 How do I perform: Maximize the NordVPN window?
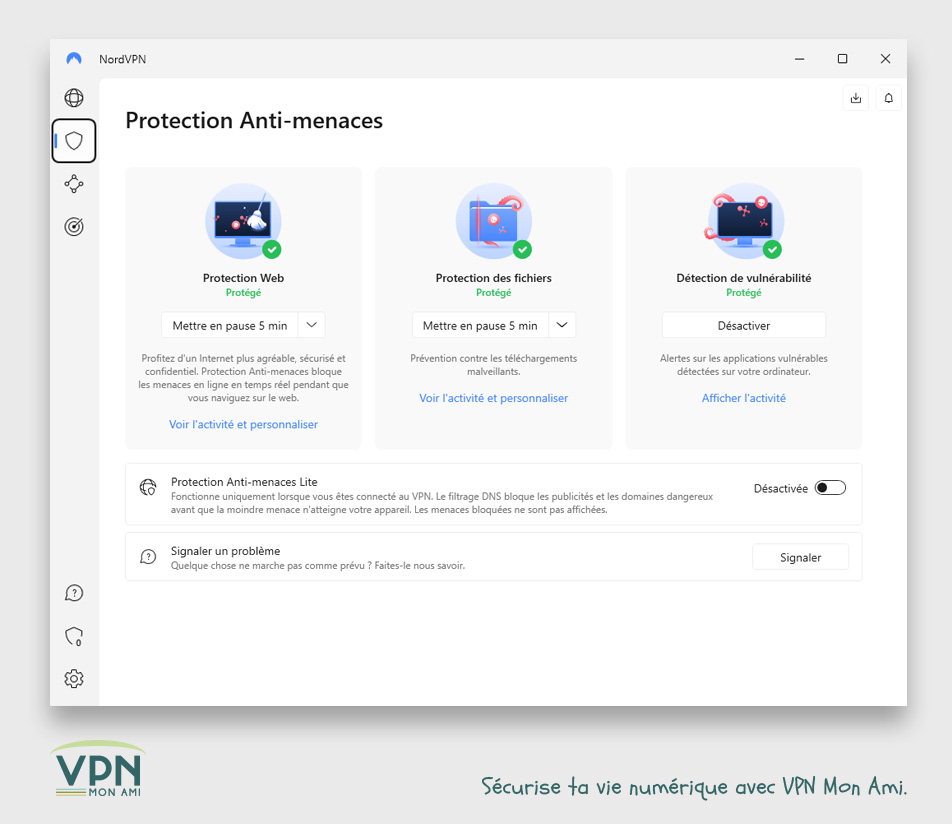842,59
